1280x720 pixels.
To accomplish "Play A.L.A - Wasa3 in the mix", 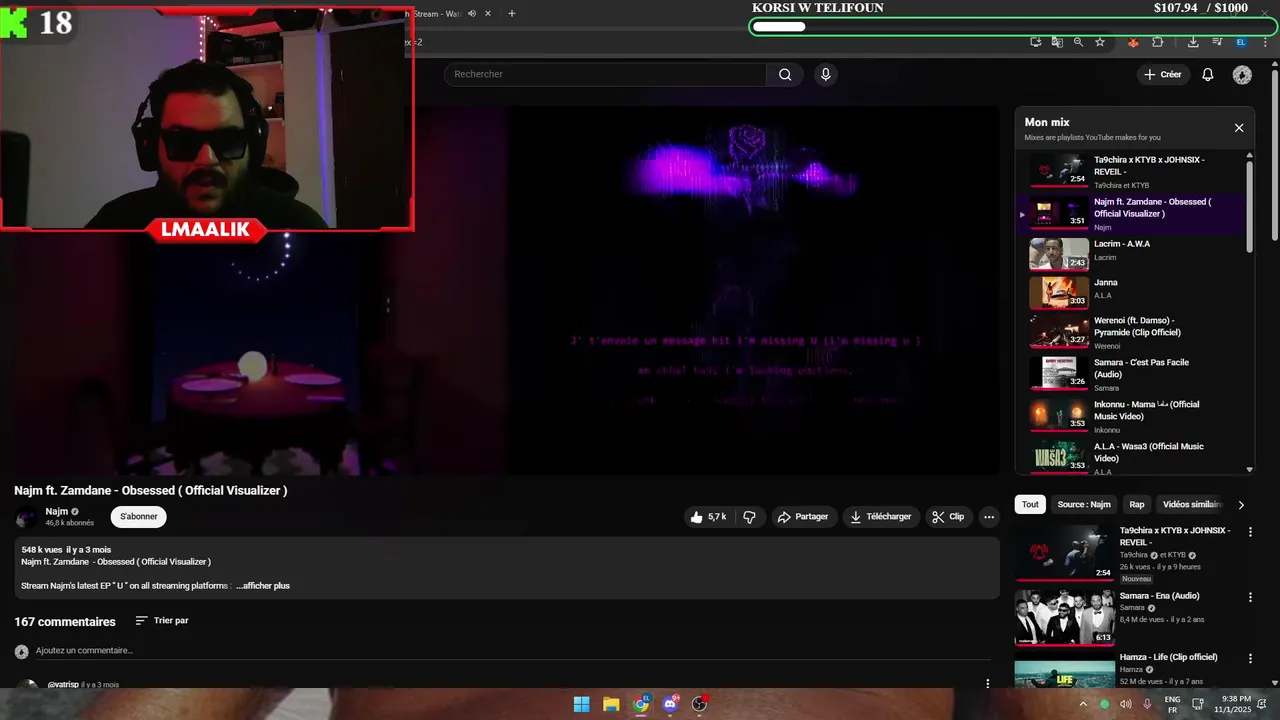I will [1130, 458].
